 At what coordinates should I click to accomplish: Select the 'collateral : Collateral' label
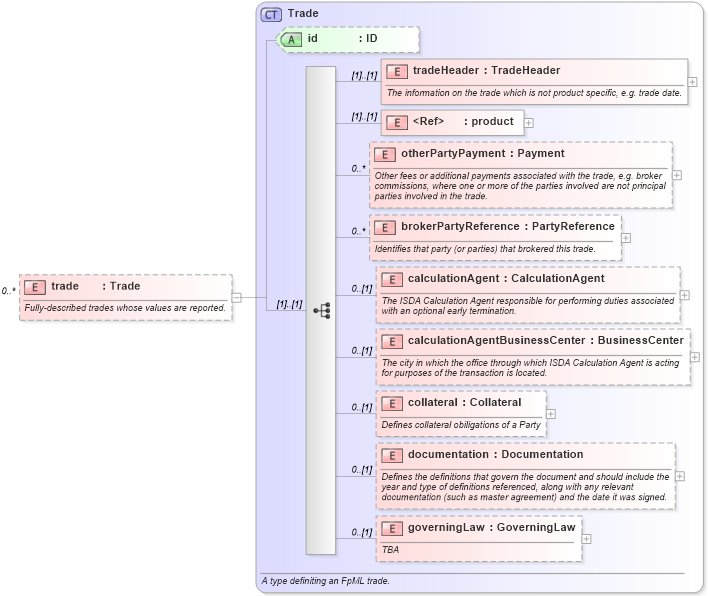465,403
